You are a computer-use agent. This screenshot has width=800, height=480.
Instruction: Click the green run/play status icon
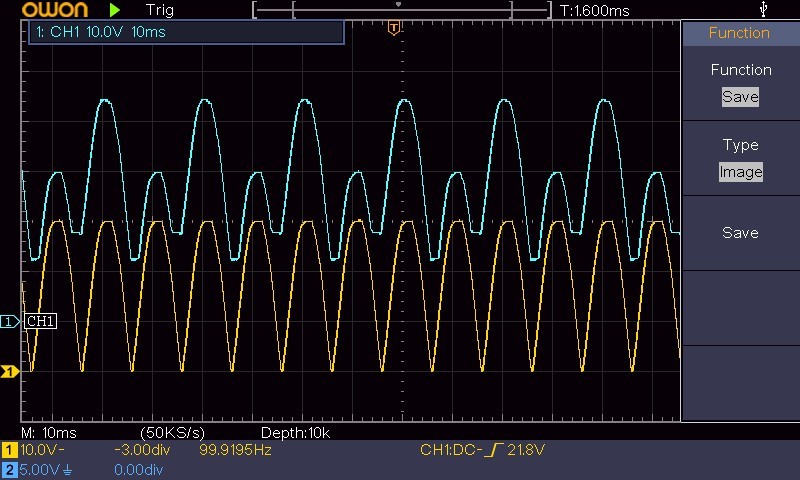point(115,10)
